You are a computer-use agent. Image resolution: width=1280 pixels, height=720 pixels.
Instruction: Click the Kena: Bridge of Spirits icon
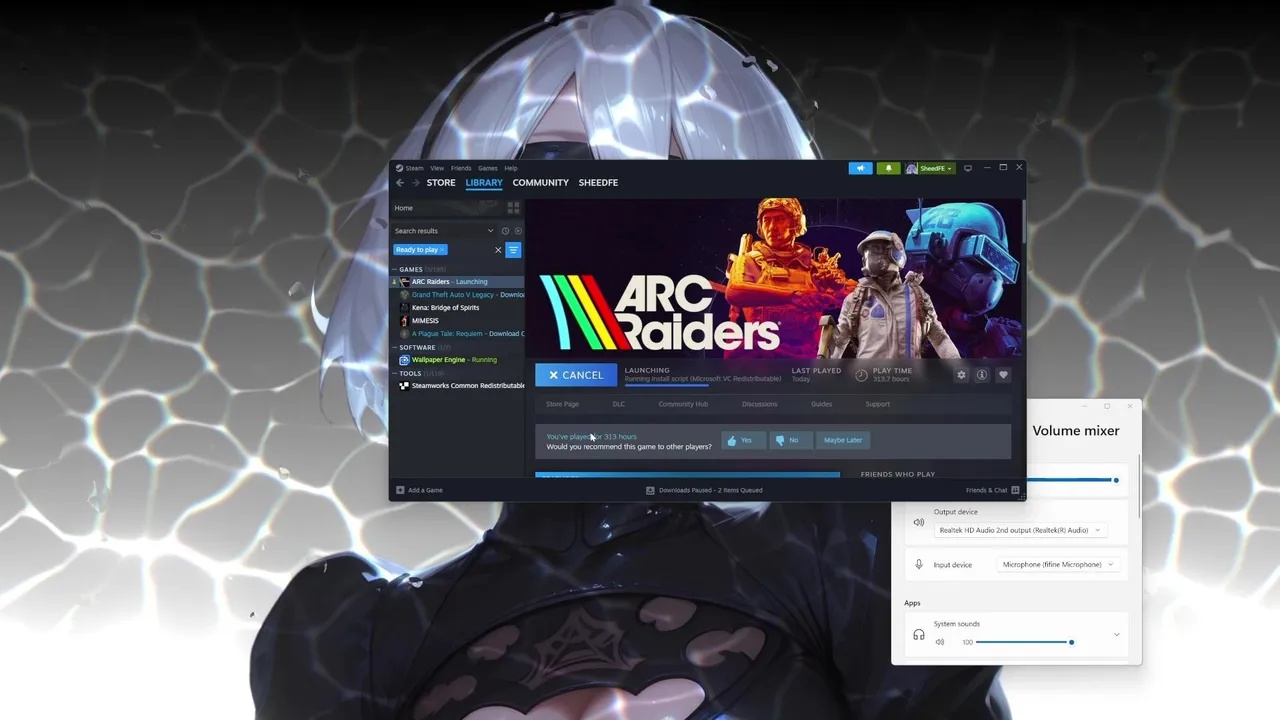coord(404,308)
